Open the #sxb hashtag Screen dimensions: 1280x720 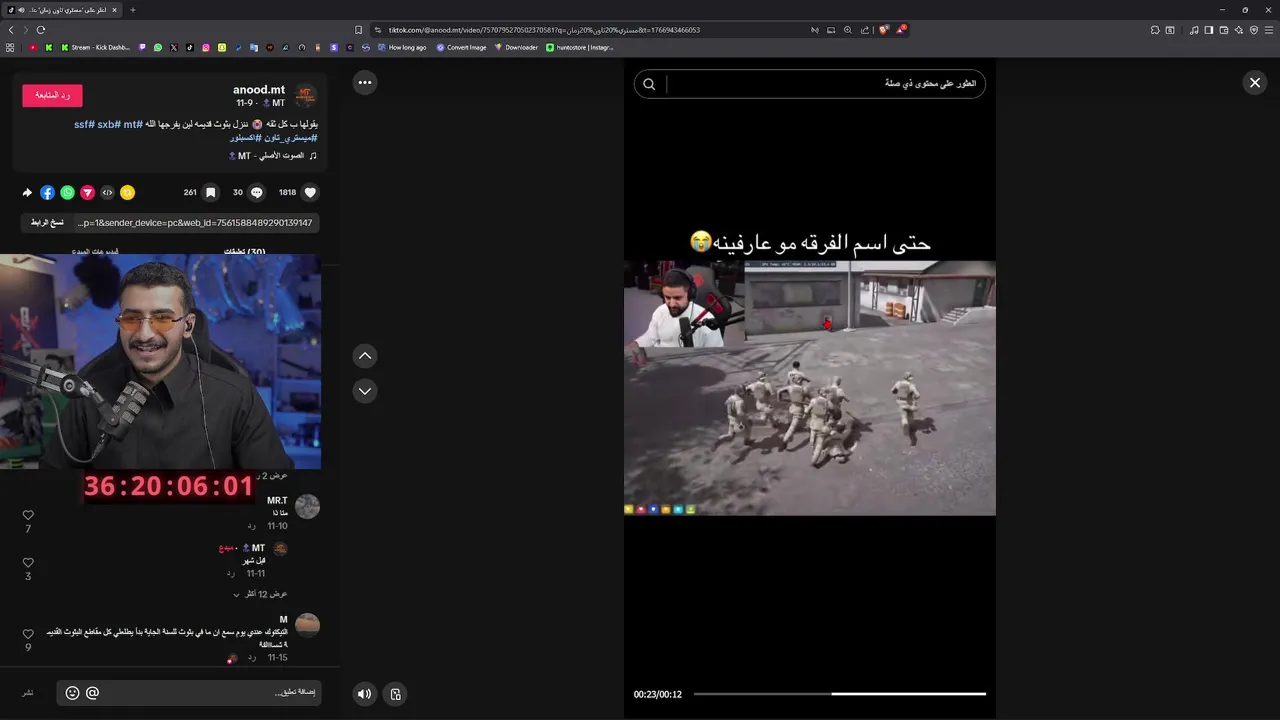108,124
